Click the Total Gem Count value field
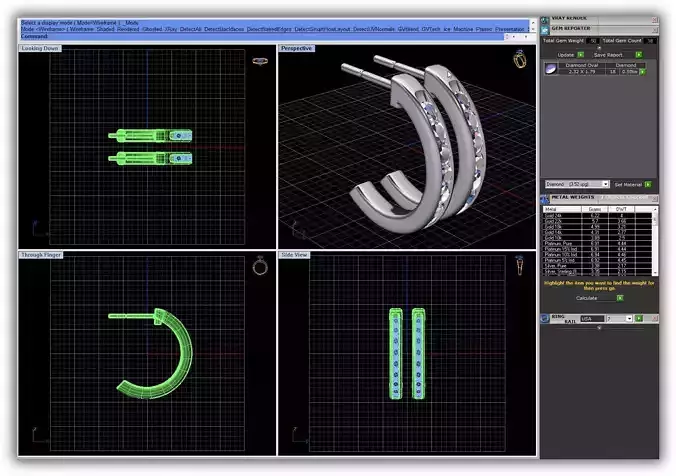 (650, 41)
